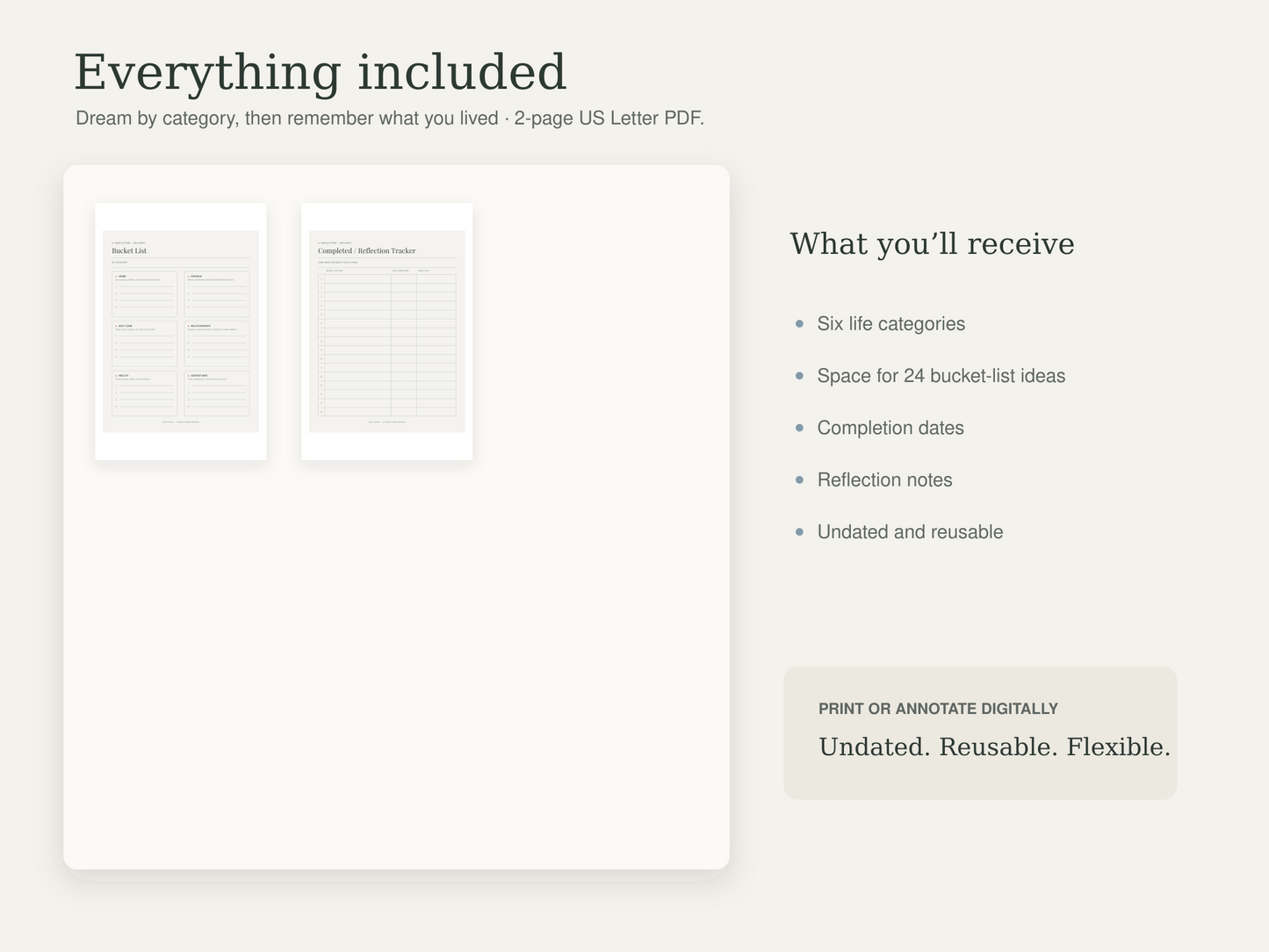
Task: Open the Bucket List page thumbnail
Action: [181, 331]
